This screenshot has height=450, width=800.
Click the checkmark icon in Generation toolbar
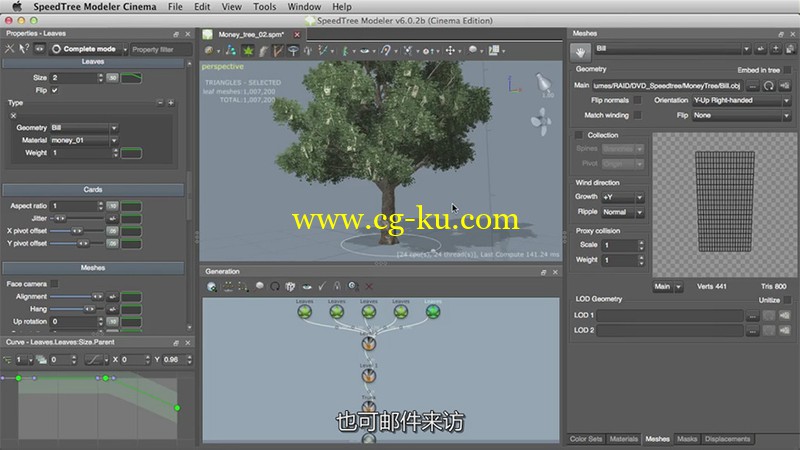[322, 286]
